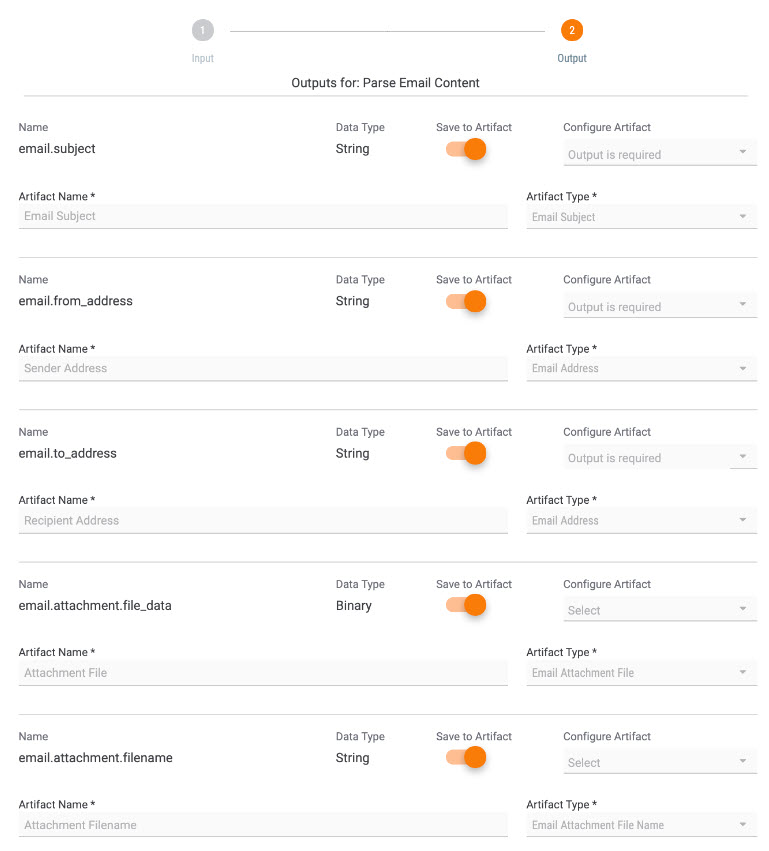This screenshot has width=769, height=851.
Task: Go to step 1 Input circle
Action: tap(202, 30)
